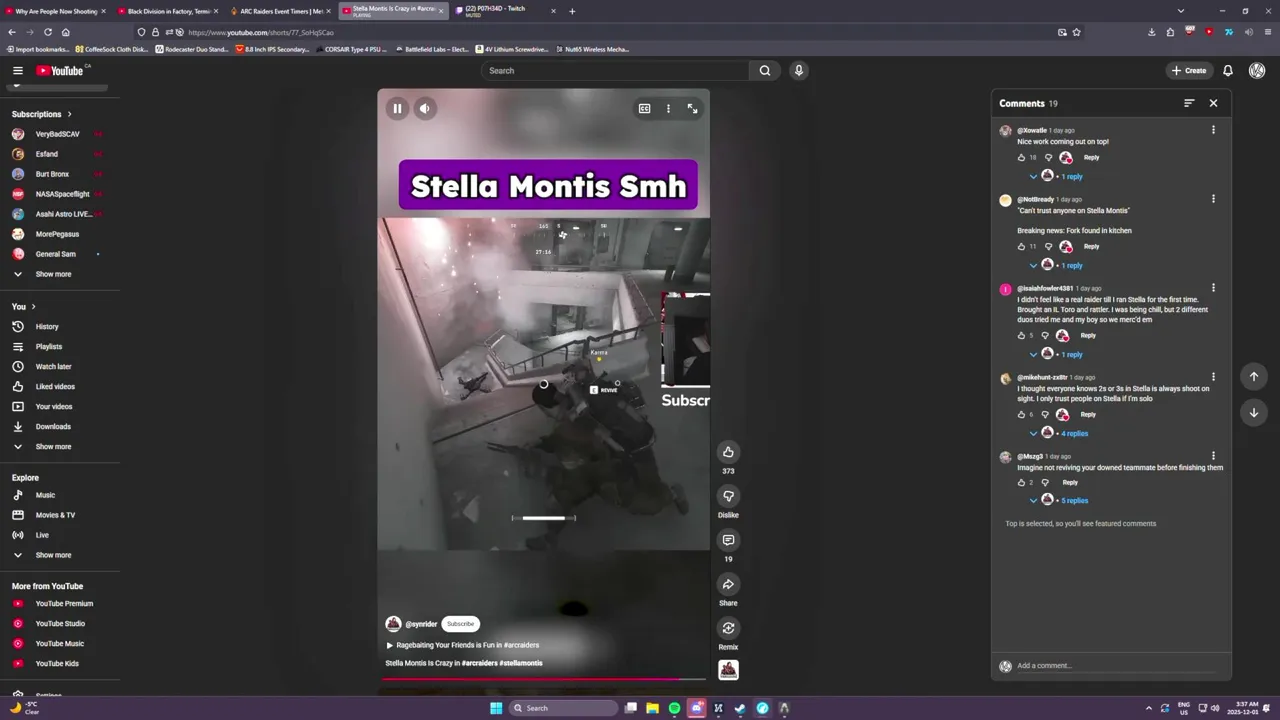Screen dimensions: 1280x720
Task: Switch to ARC Raiders Event Timers tab
Action: click(281, 11)
